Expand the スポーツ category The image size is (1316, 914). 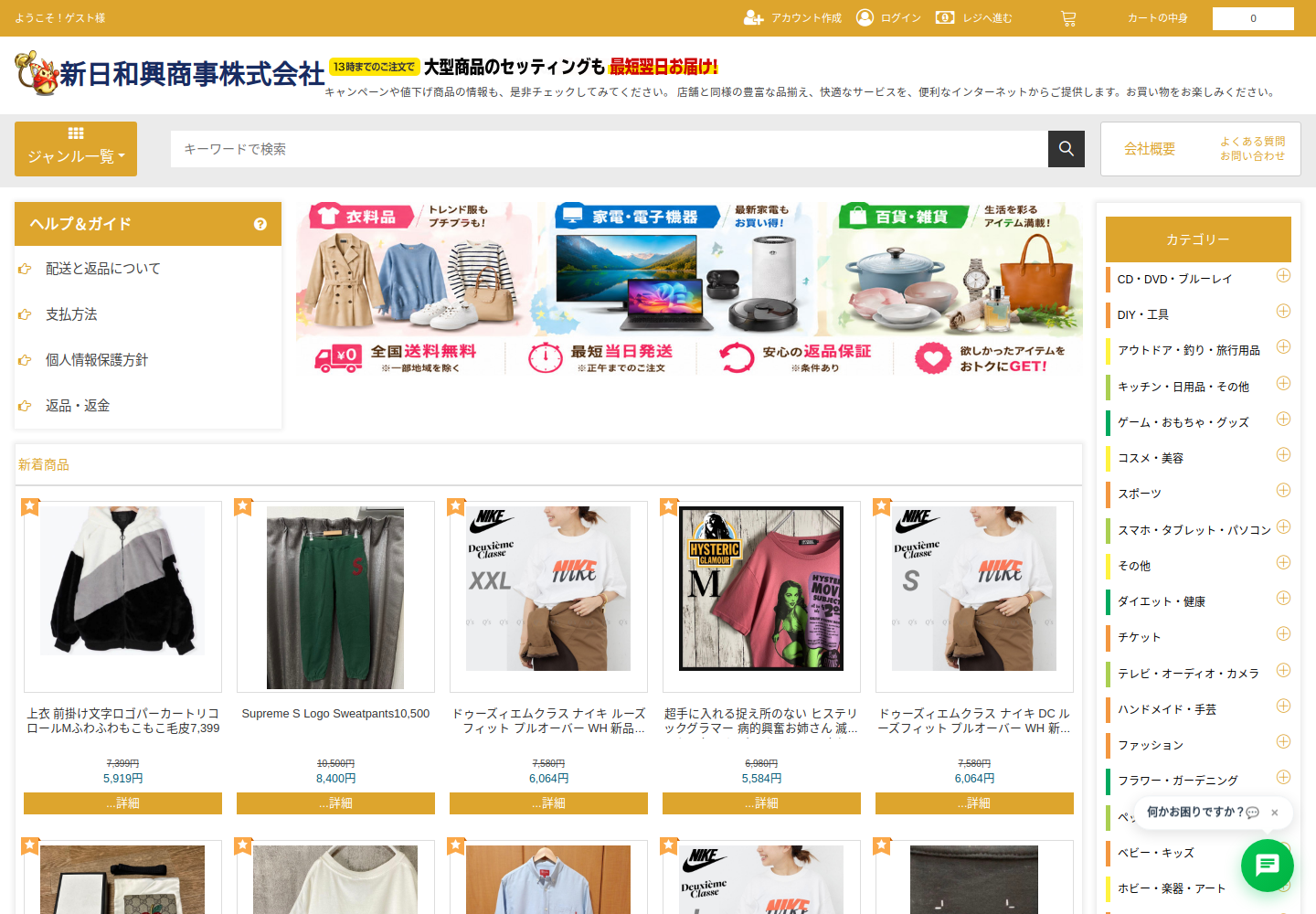coord(1283,491)
